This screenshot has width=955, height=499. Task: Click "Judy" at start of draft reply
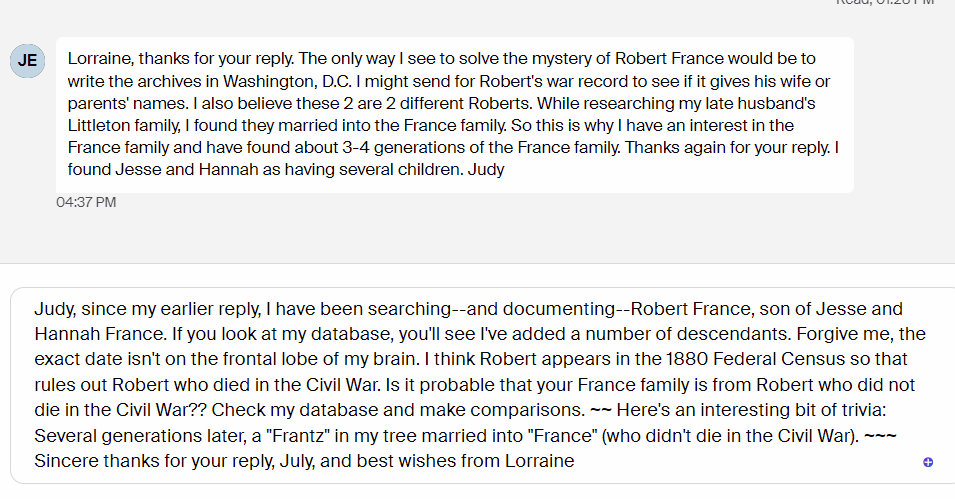coord(54,308)
